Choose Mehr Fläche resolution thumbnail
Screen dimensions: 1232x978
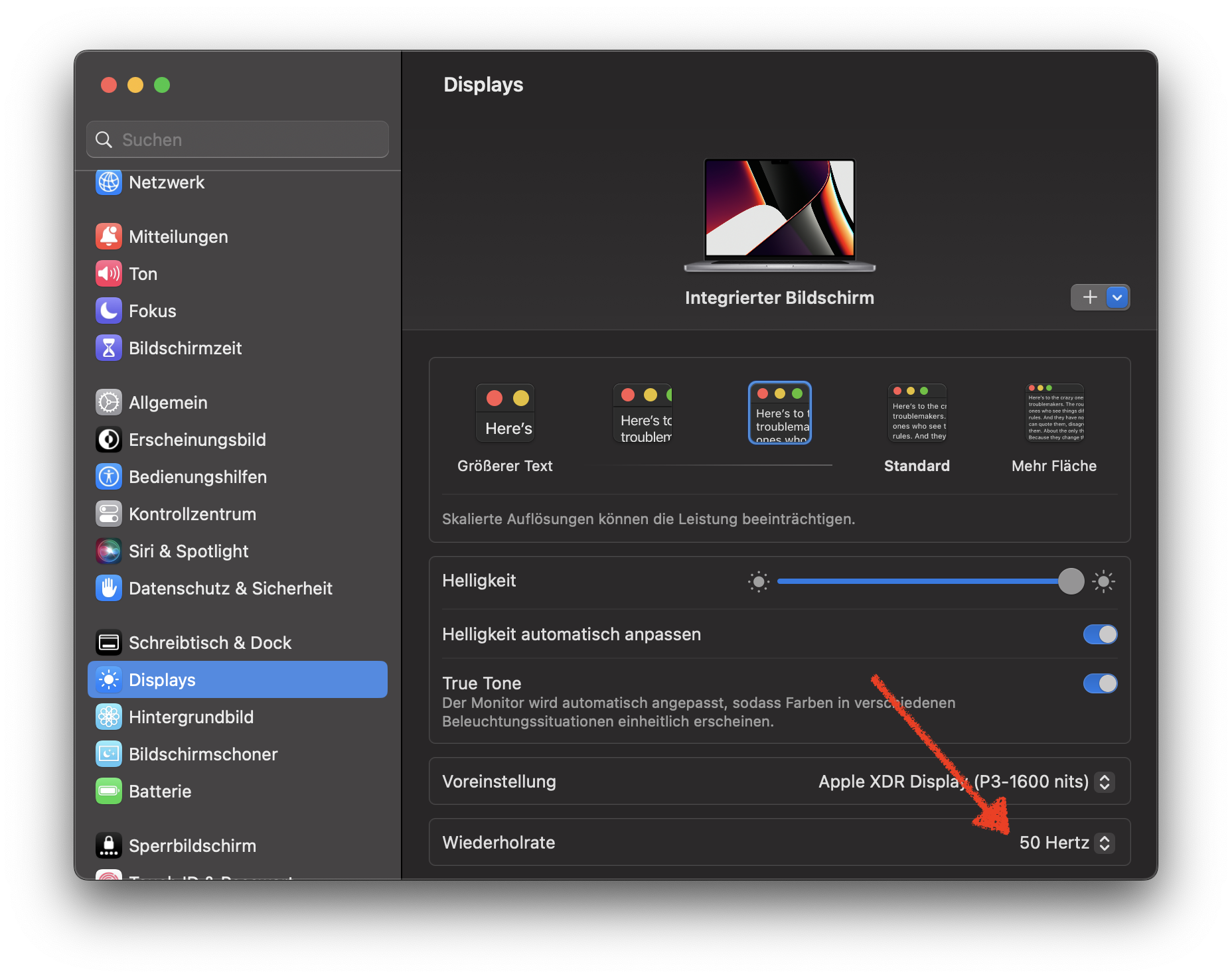(1055, 413)
